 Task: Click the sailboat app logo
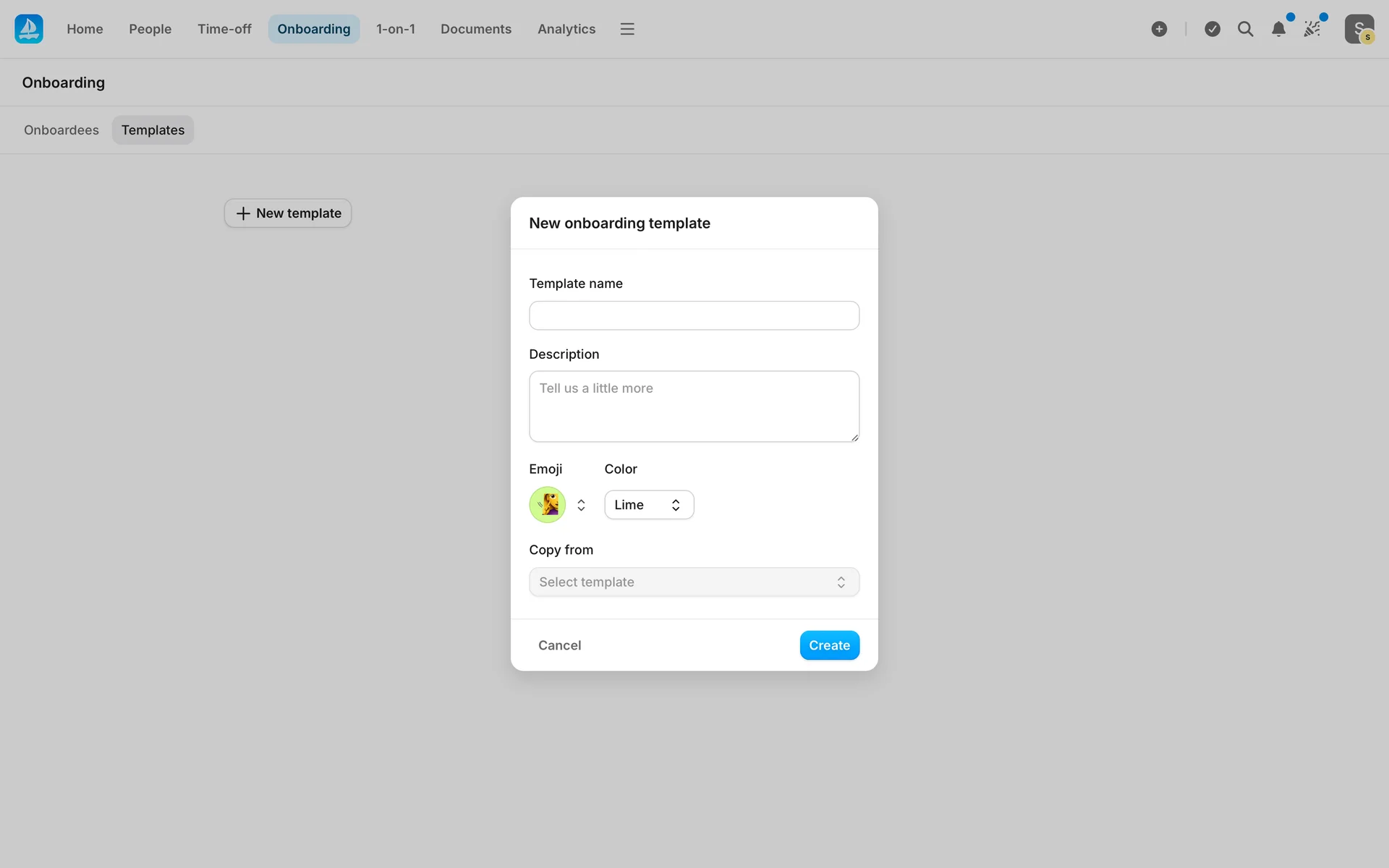[x=29, y=29]
